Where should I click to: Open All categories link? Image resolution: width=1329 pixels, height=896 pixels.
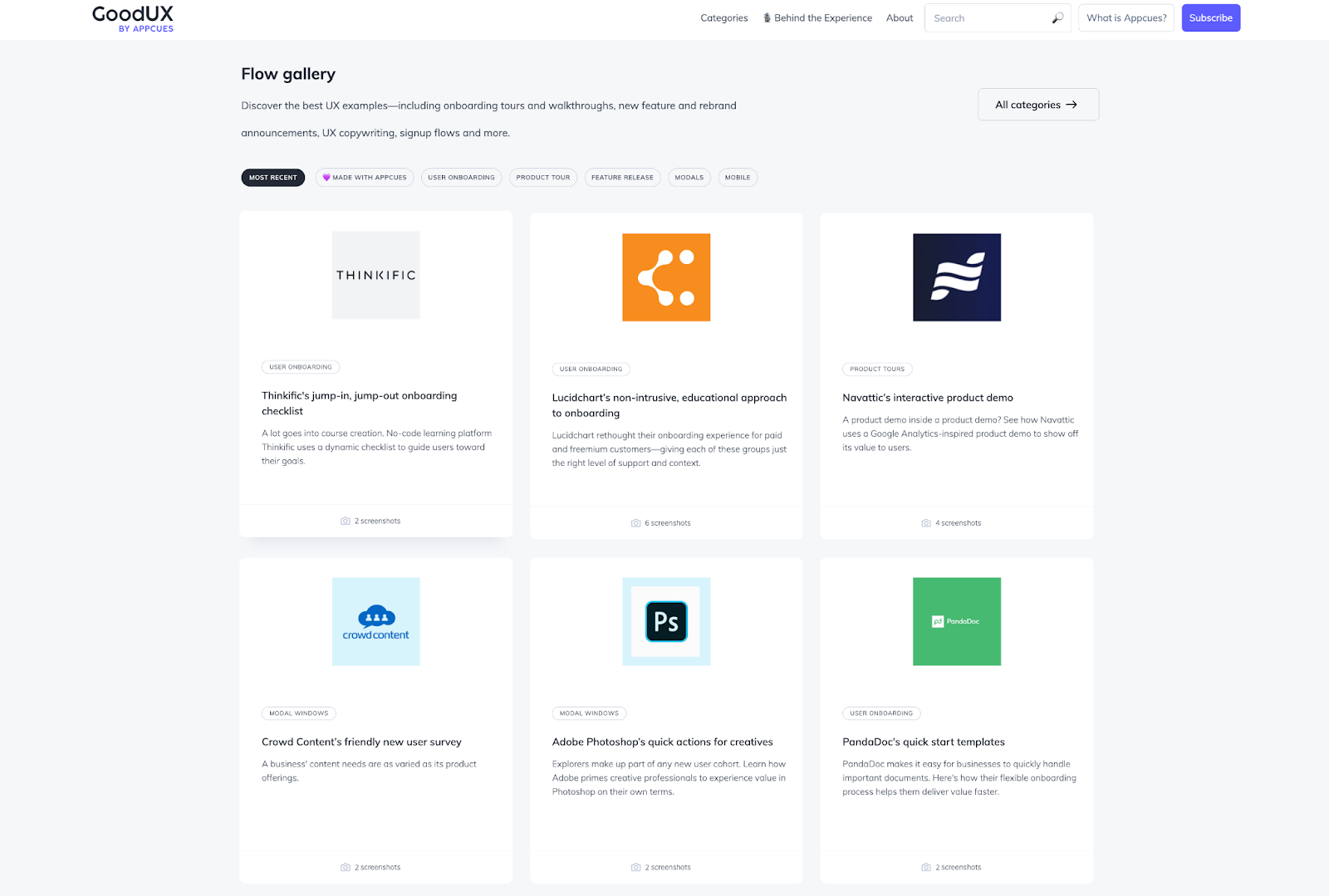pos(1038,105)
